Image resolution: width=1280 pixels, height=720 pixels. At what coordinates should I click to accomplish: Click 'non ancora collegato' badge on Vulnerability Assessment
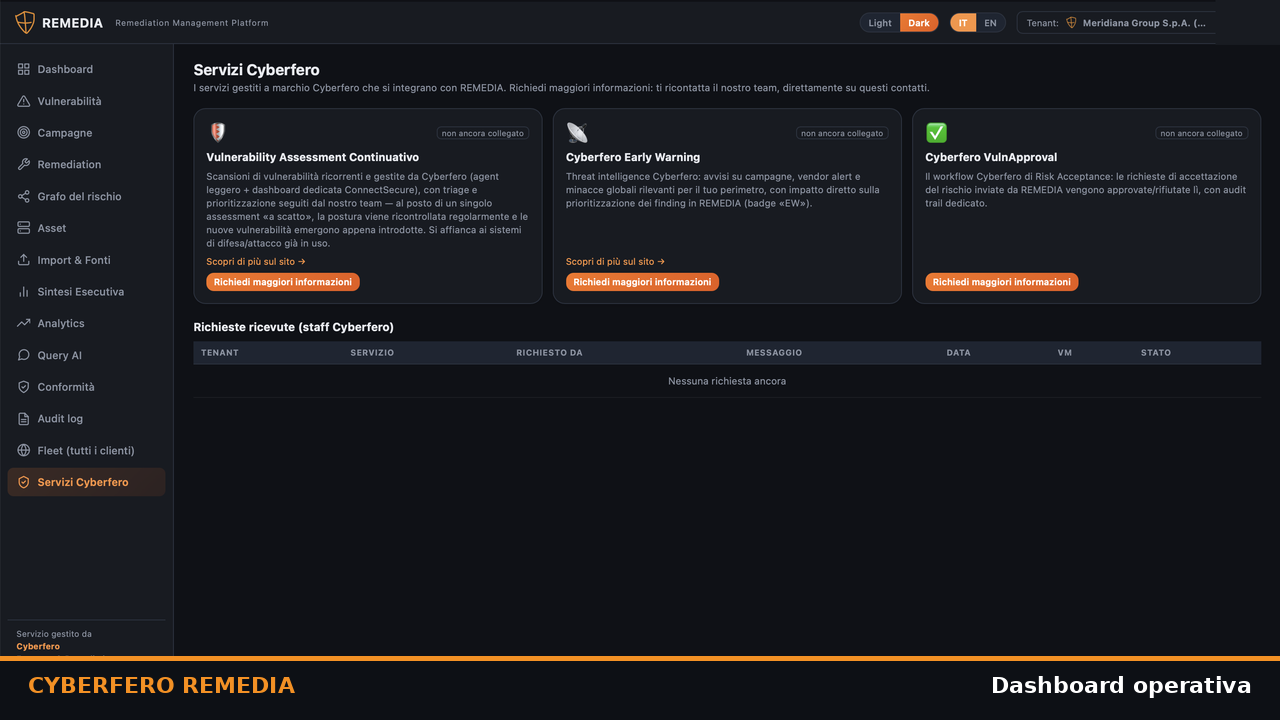(483, 133)
